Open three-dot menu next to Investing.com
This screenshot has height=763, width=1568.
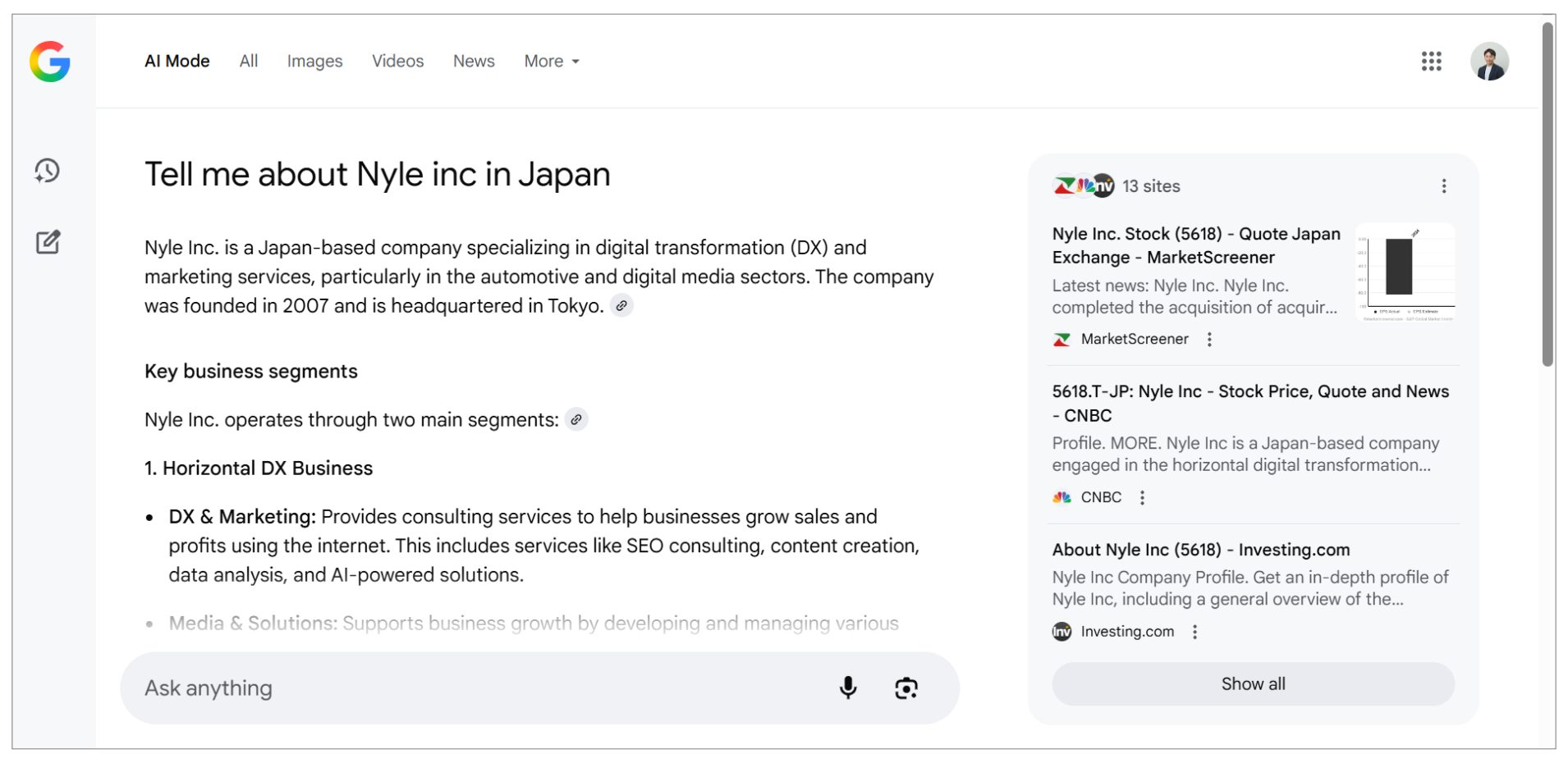[1194, 632]
